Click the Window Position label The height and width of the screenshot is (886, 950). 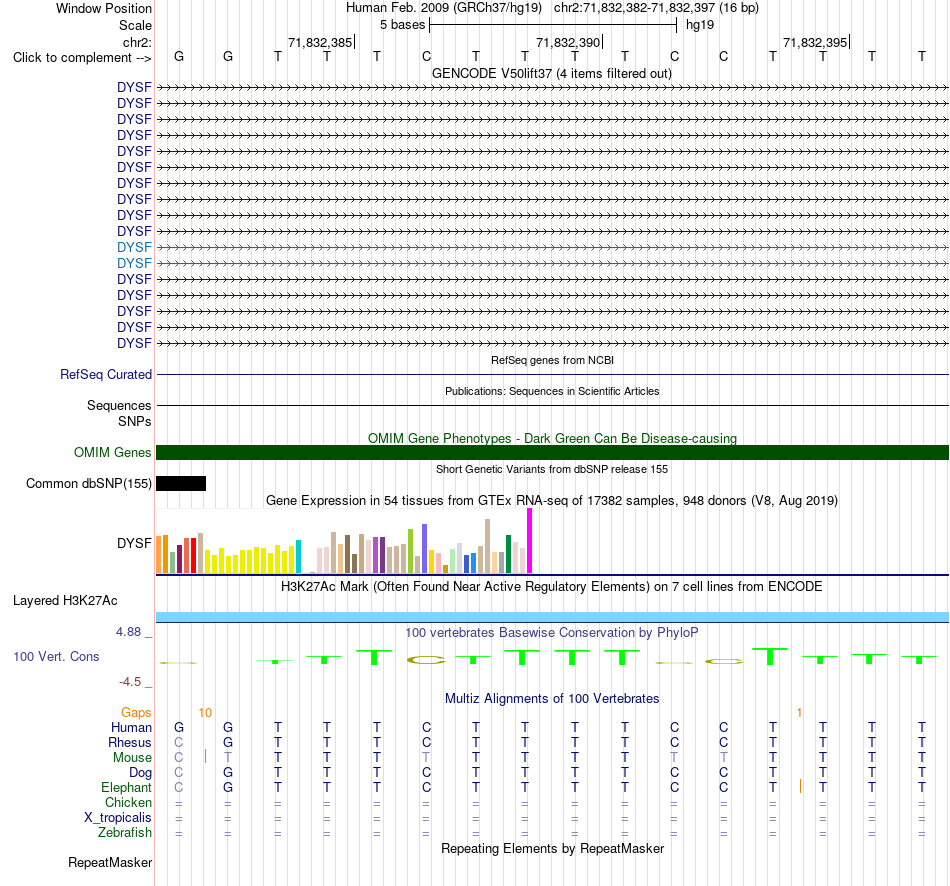click(104, 8)
